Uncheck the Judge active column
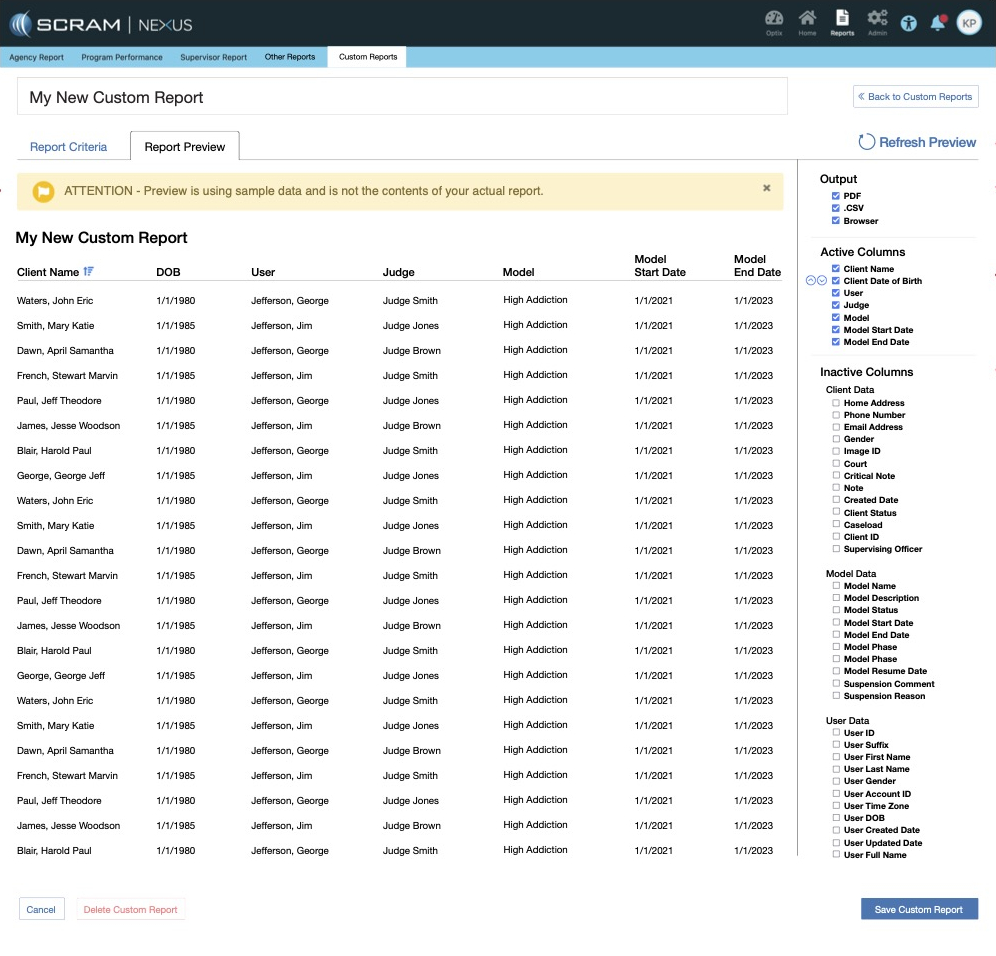996x956 pixels. 836,306
